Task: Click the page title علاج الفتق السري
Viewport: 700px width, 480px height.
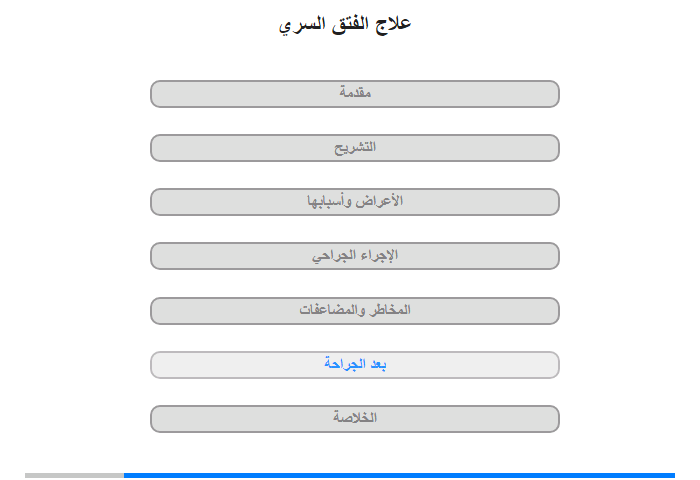Action: pos(345,24)
